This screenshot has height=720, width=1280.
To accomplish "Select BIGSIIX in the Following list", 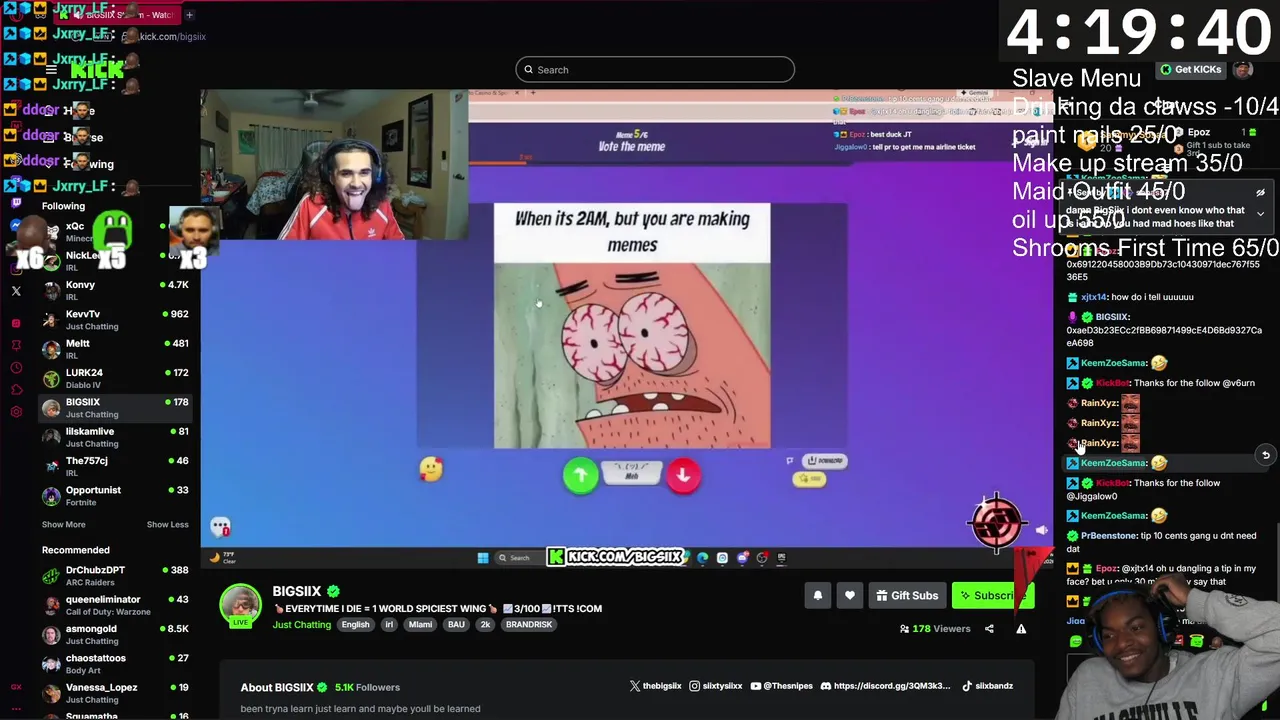I will (x=115, y=408).
